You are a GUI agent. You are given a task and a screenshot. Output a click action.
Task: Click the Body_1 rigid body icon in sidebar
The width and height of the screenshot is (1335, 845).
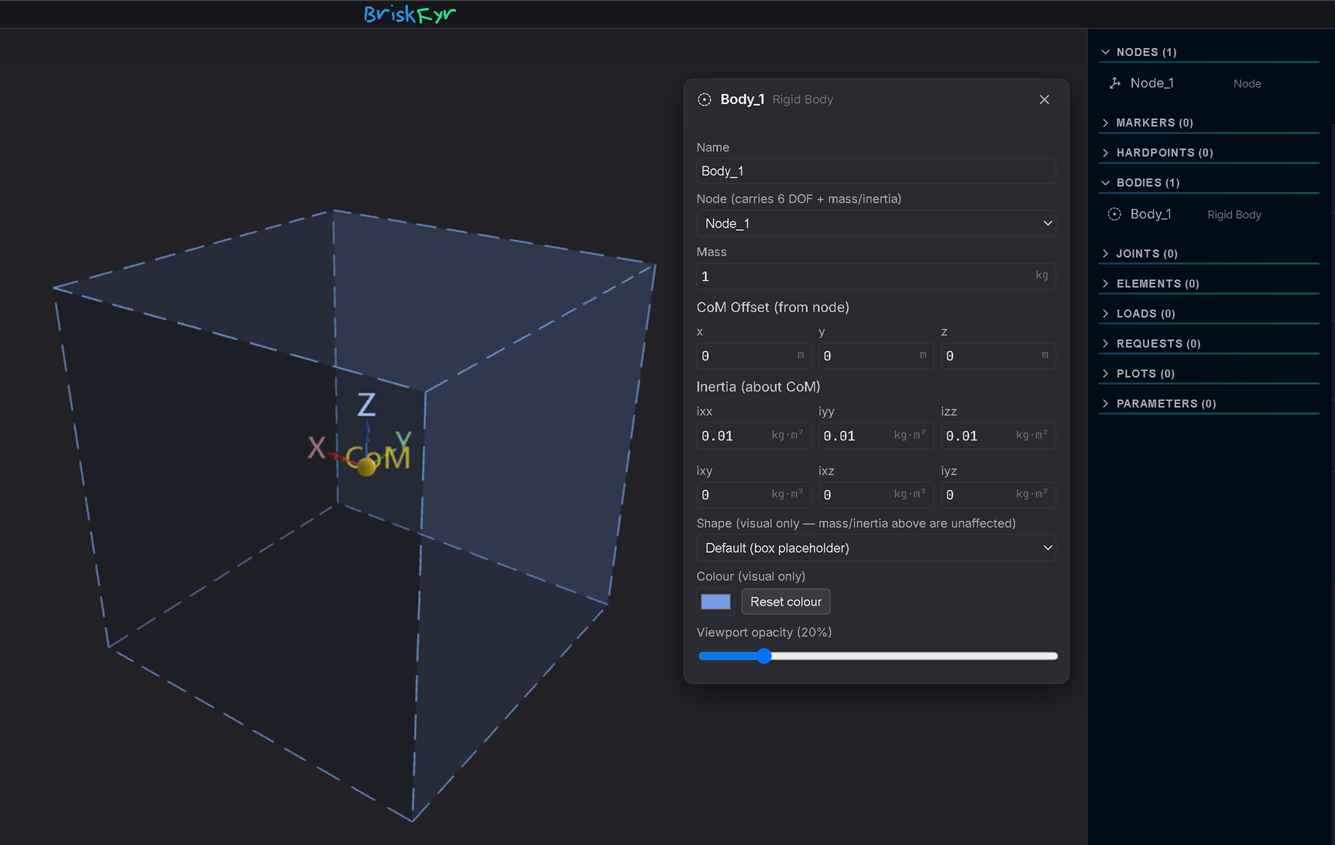[x=1114, y=214]
